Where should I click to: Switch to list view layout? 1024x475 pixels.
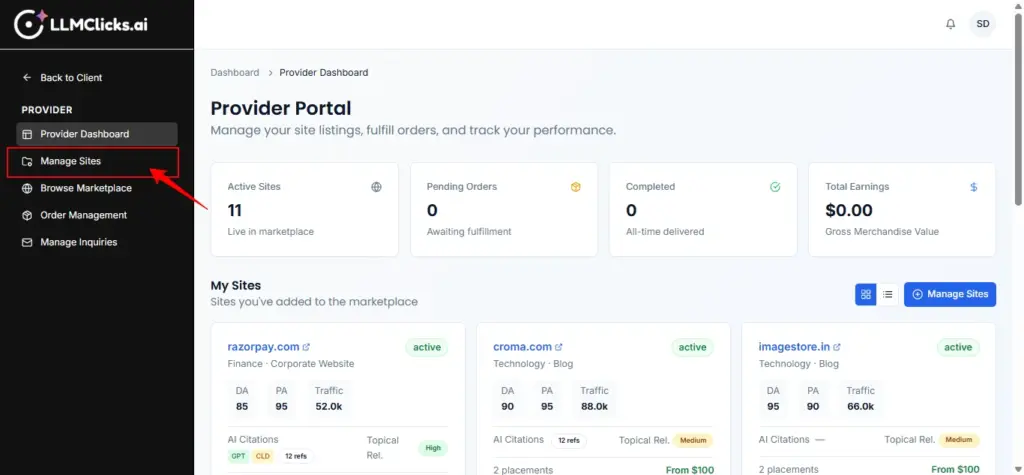[x=887, y=294]
